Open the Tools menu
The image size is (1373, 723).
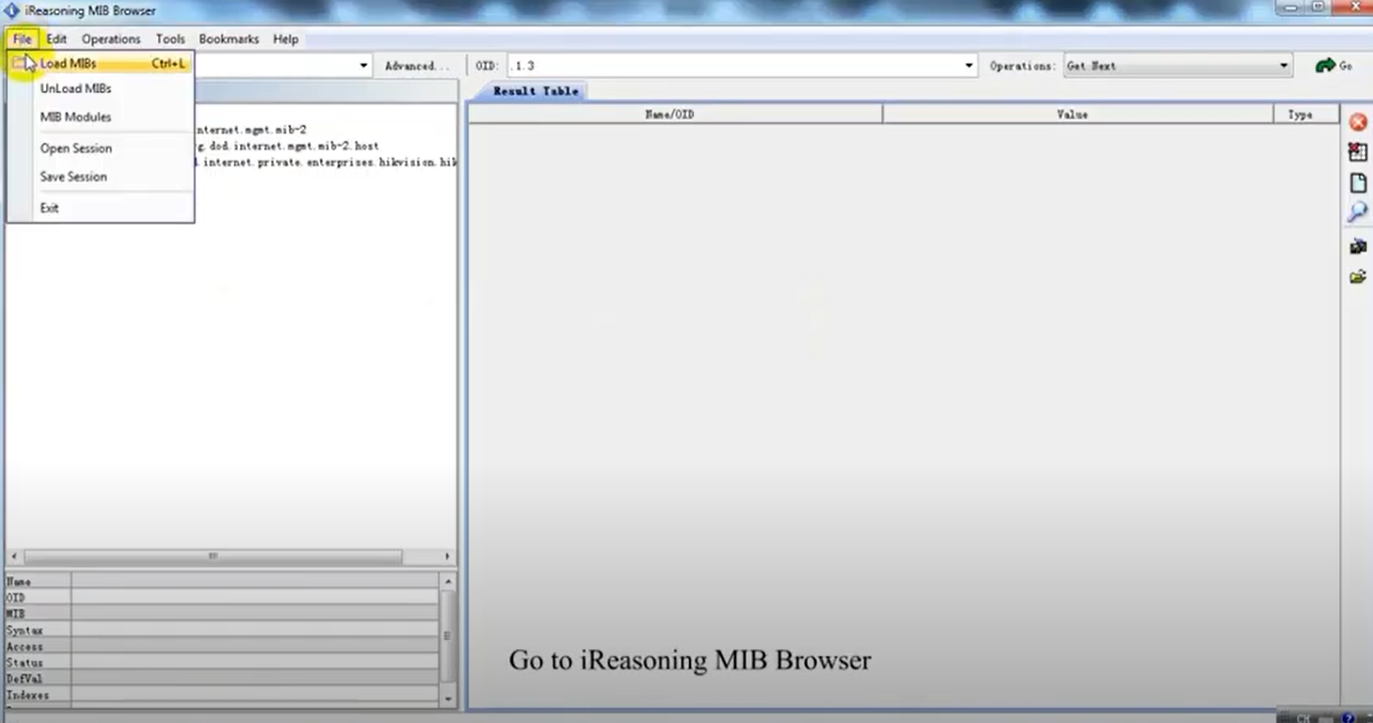170,39
